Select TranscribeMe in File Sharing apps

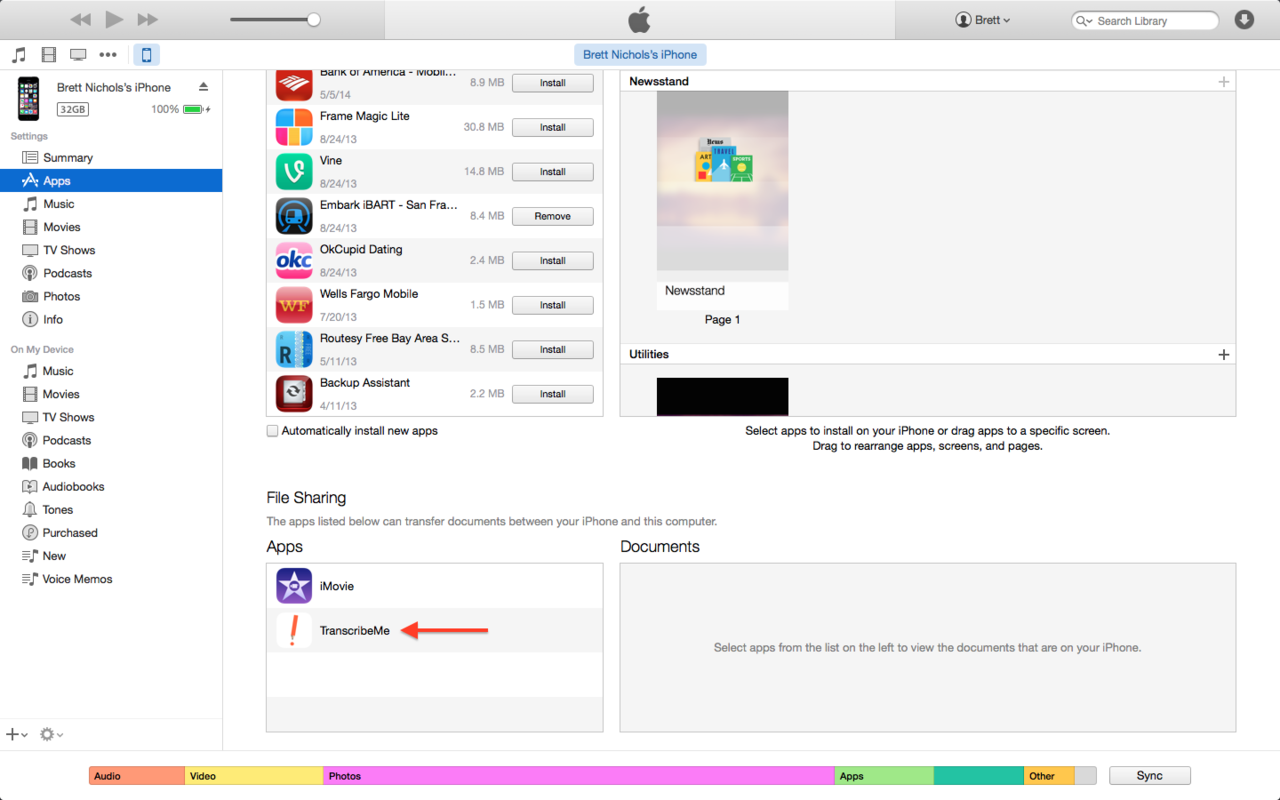pos(354,631)
